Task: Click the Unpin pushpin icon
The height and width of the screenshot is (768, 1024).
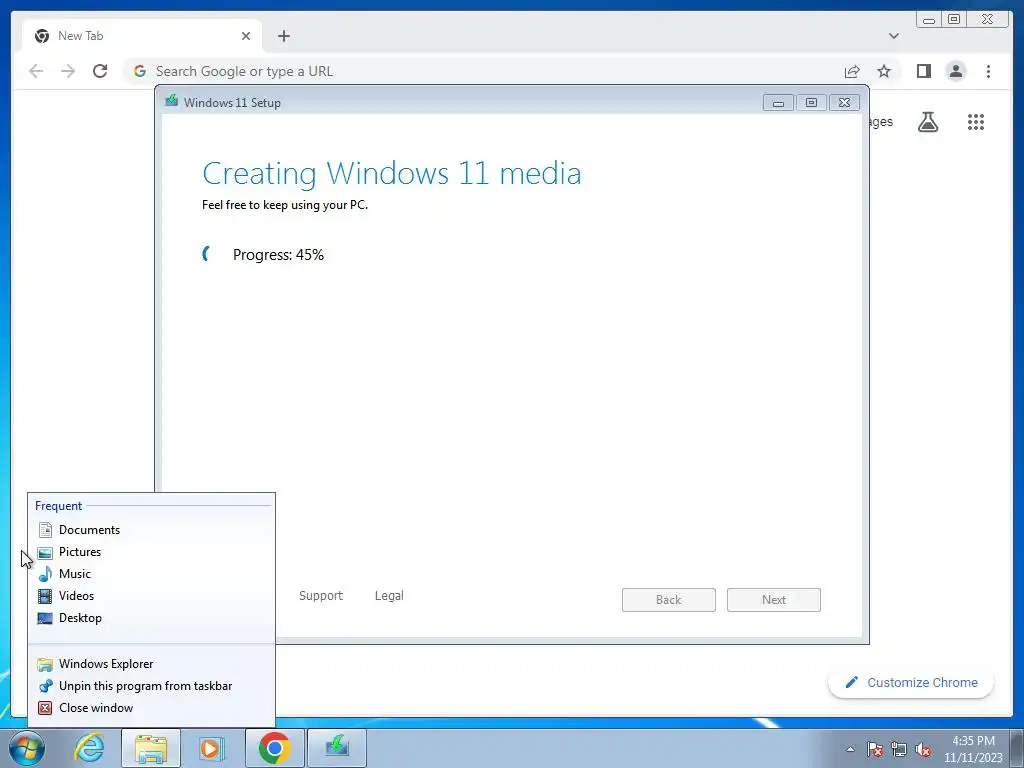Action: (45, 686)
